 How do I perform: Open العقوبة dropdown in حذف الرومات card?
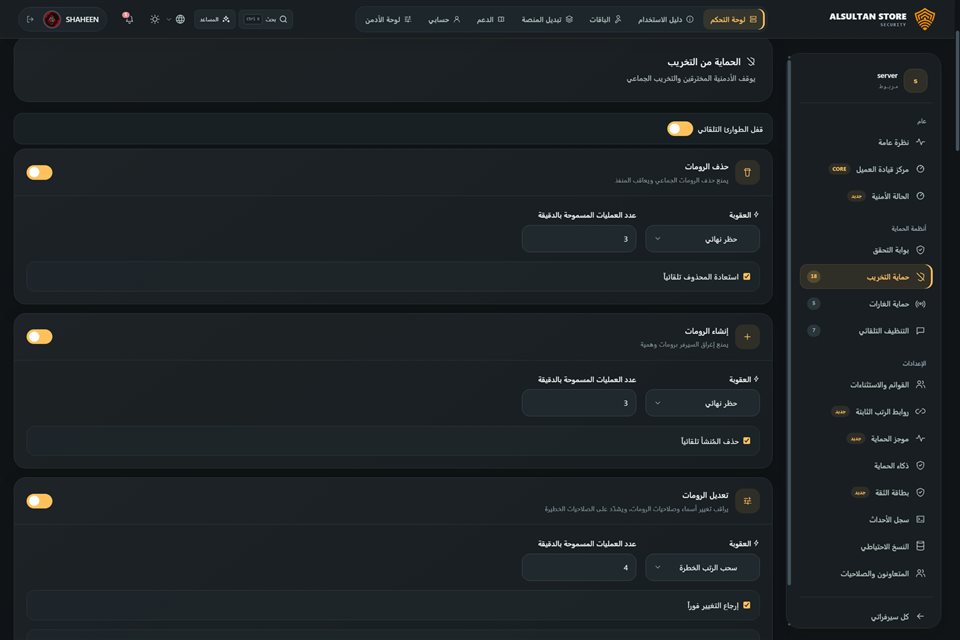(x=702, y=239)
